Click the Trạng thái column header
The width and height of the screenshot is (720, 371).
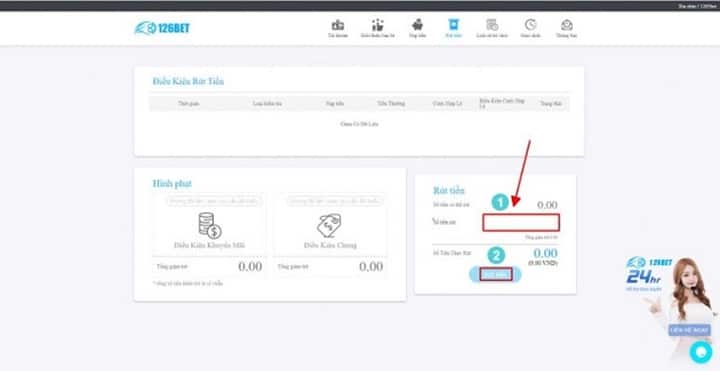click(x=551, y=104)
